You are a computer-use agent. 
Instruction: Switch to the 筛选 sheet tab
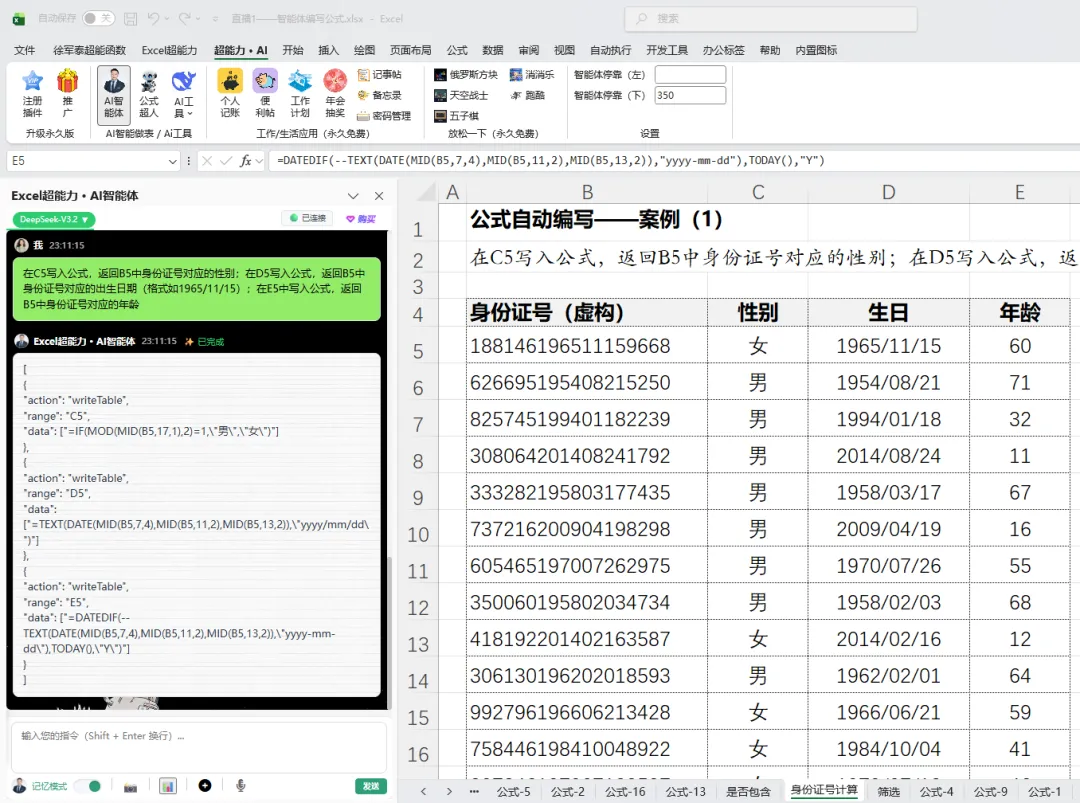tap(889, 791)
